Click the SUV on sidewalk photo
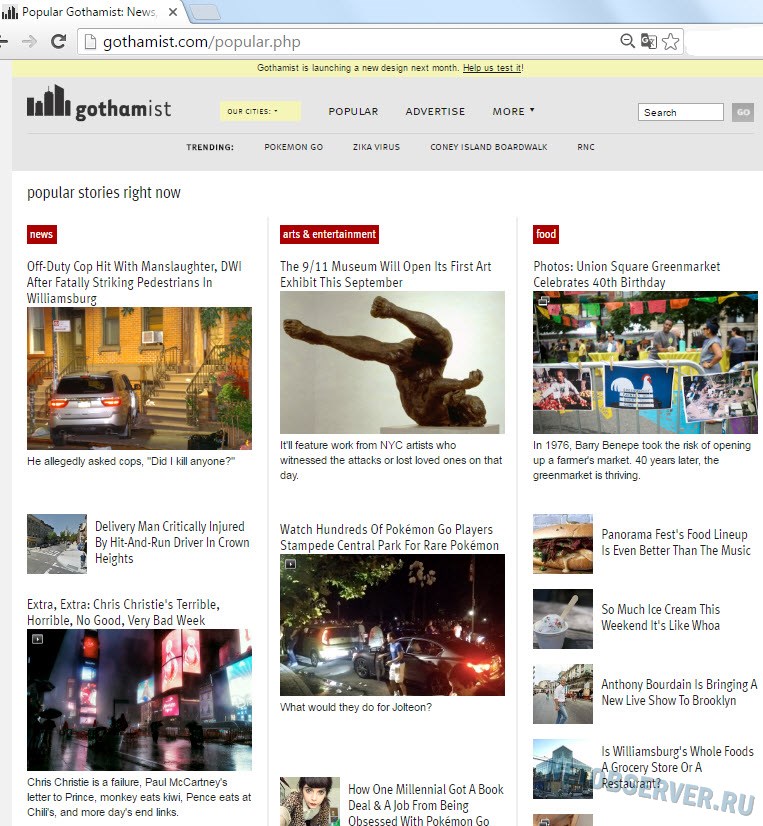The height and width of the screenshot is (826, 763). click(139, 378)
